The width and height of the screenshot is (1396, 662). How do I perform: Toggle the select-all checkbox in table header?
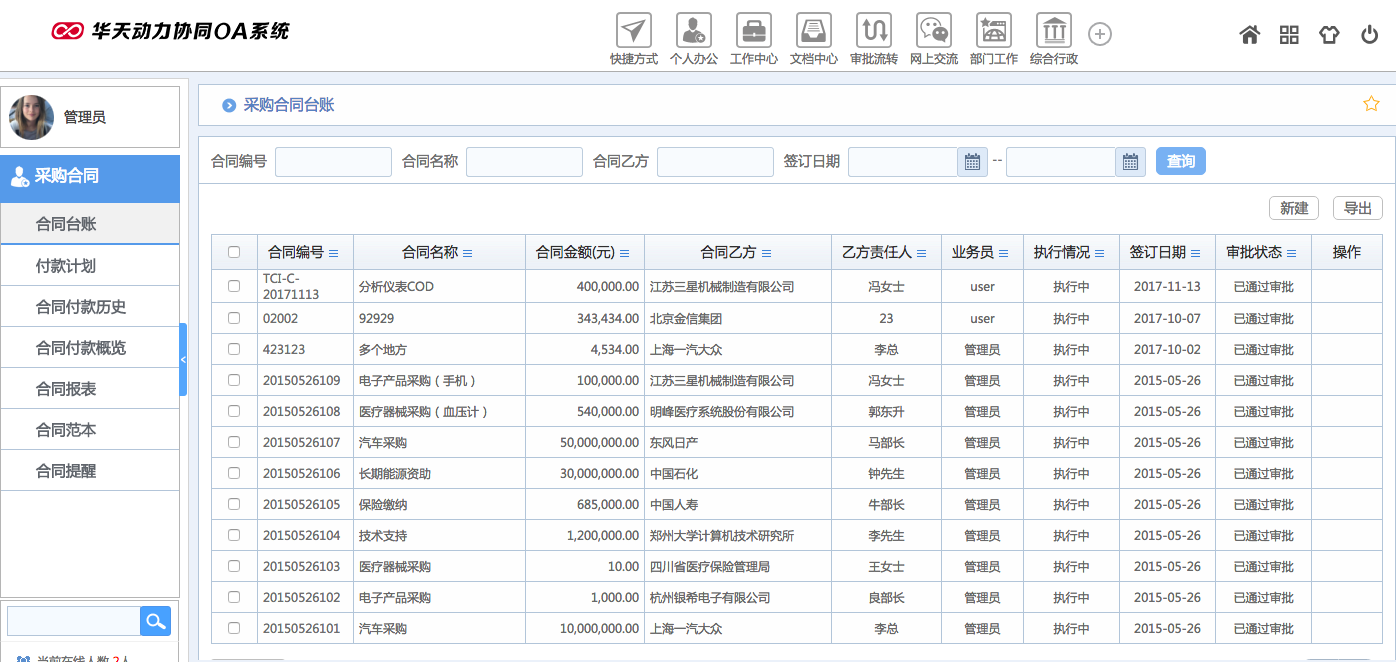tap(234, 253)
